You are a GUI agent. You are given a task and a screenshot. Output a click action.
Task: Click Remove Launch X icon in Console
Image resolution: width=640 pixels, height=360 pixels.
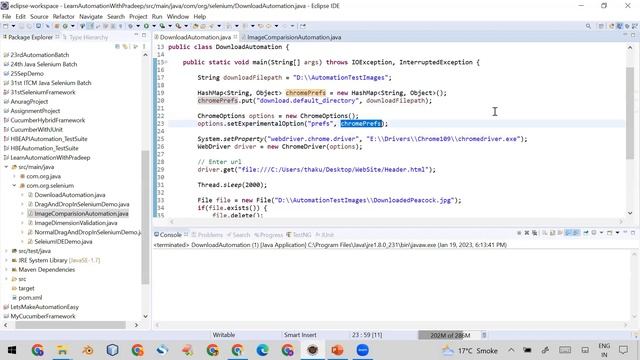pyautogui.click(x=527, y=233)
